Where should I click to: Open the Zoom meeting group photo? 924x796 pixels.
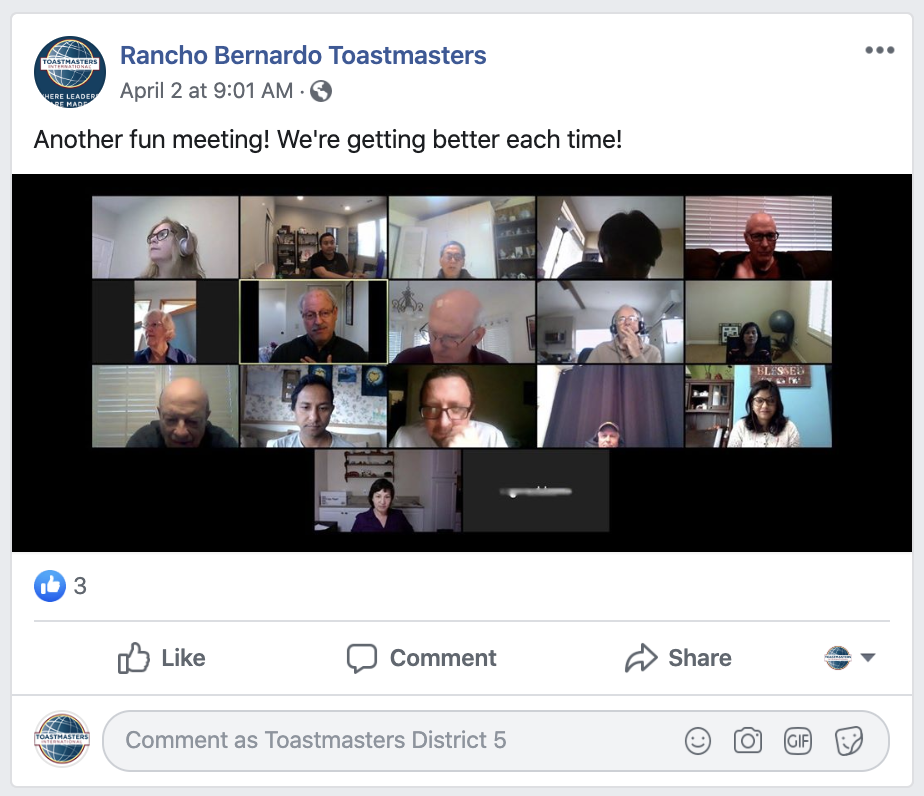tap(462, 363)
